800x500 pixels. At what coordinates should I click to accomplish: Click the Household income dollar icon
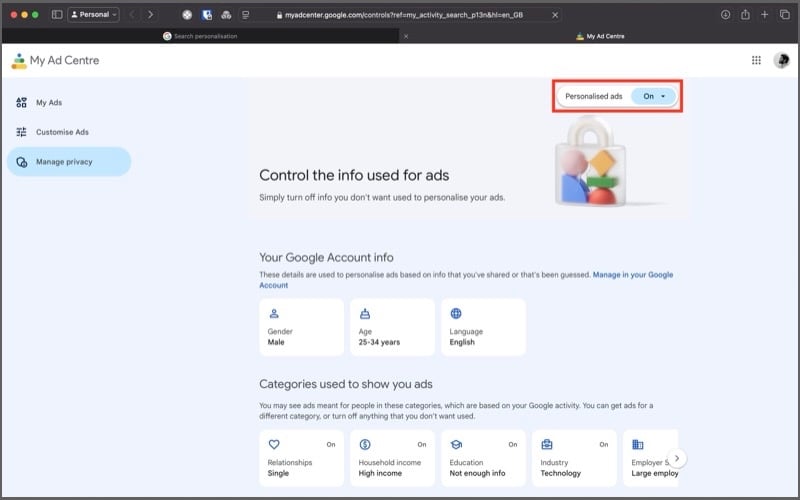[365, 444]
